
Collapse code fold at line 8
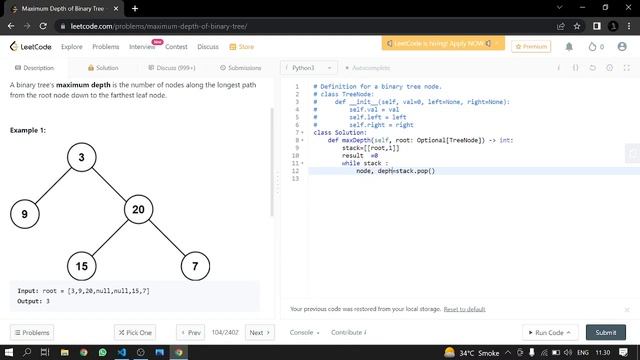coord(302,140)
